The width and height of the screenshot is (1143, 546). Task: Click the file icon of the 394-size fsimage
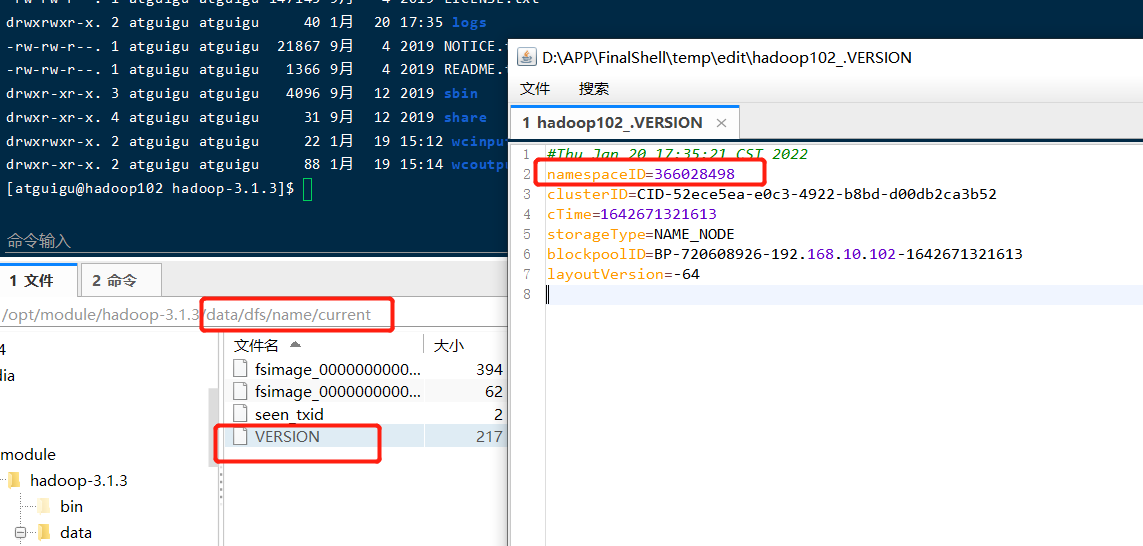(240, 369)
